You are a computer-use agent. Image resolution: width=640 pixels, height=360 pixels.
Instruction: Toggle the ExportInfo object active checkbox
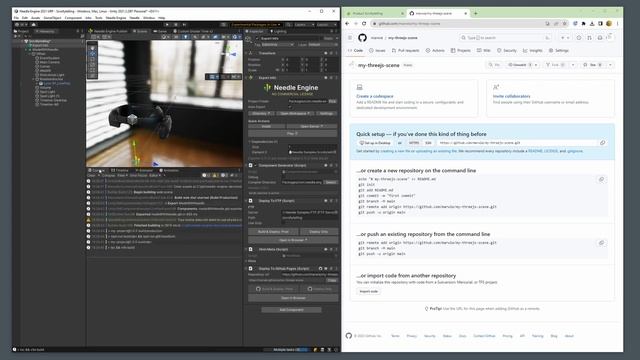(257, 38)
